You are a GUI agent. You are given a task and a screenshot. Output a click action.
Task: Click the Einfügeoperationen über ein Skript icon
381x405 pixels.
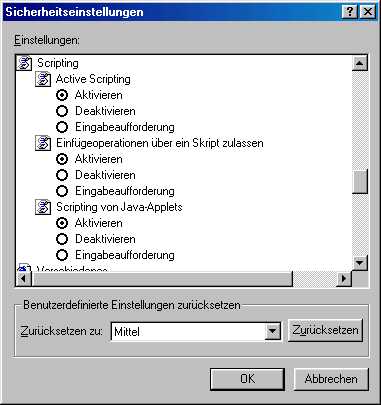point(43,143)
